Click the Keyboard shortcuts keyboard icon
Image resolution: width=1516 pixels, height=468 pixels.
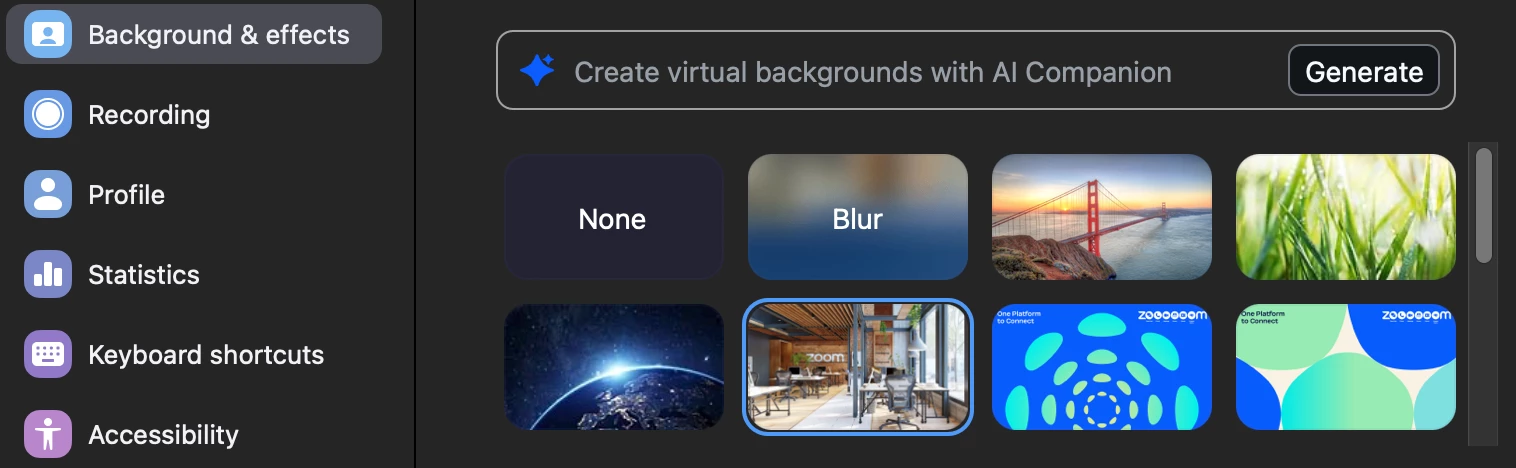pos(48,355)
